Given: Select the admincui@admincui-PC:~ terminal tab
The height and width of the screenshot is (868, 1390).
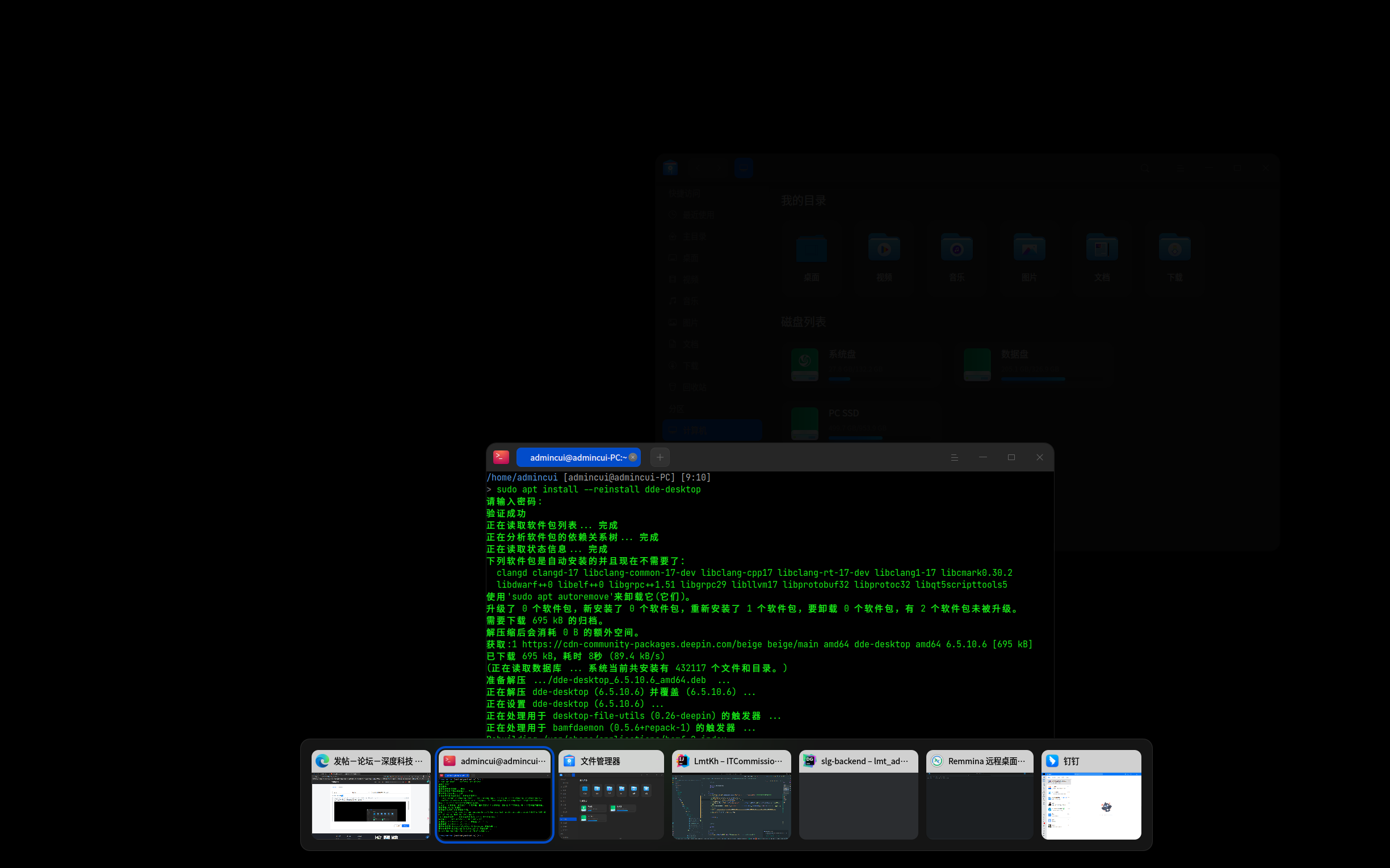Looking at the screenshot, I should [578, 457].
